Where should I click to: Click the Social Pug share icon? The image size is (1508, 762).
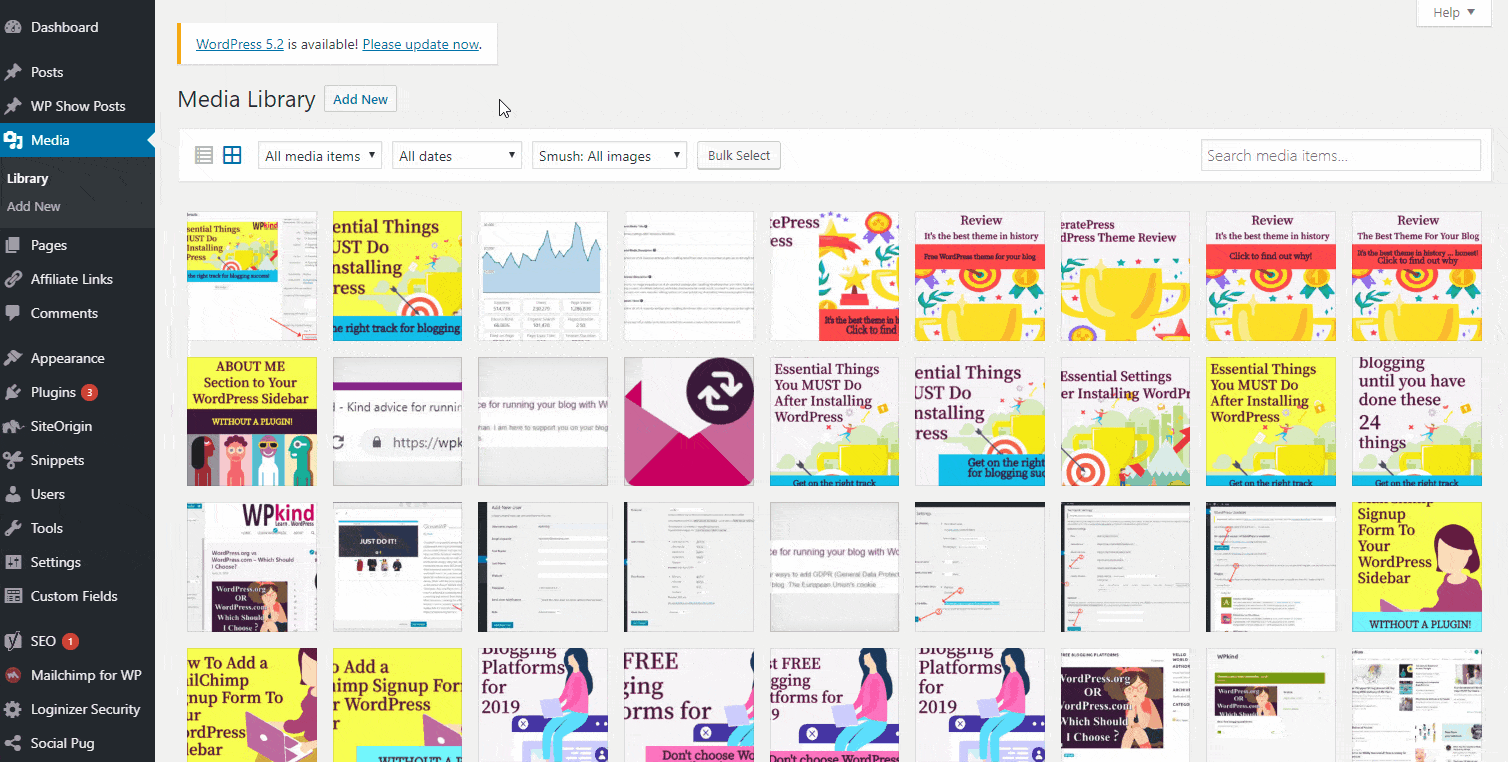[x=13, y=743]
